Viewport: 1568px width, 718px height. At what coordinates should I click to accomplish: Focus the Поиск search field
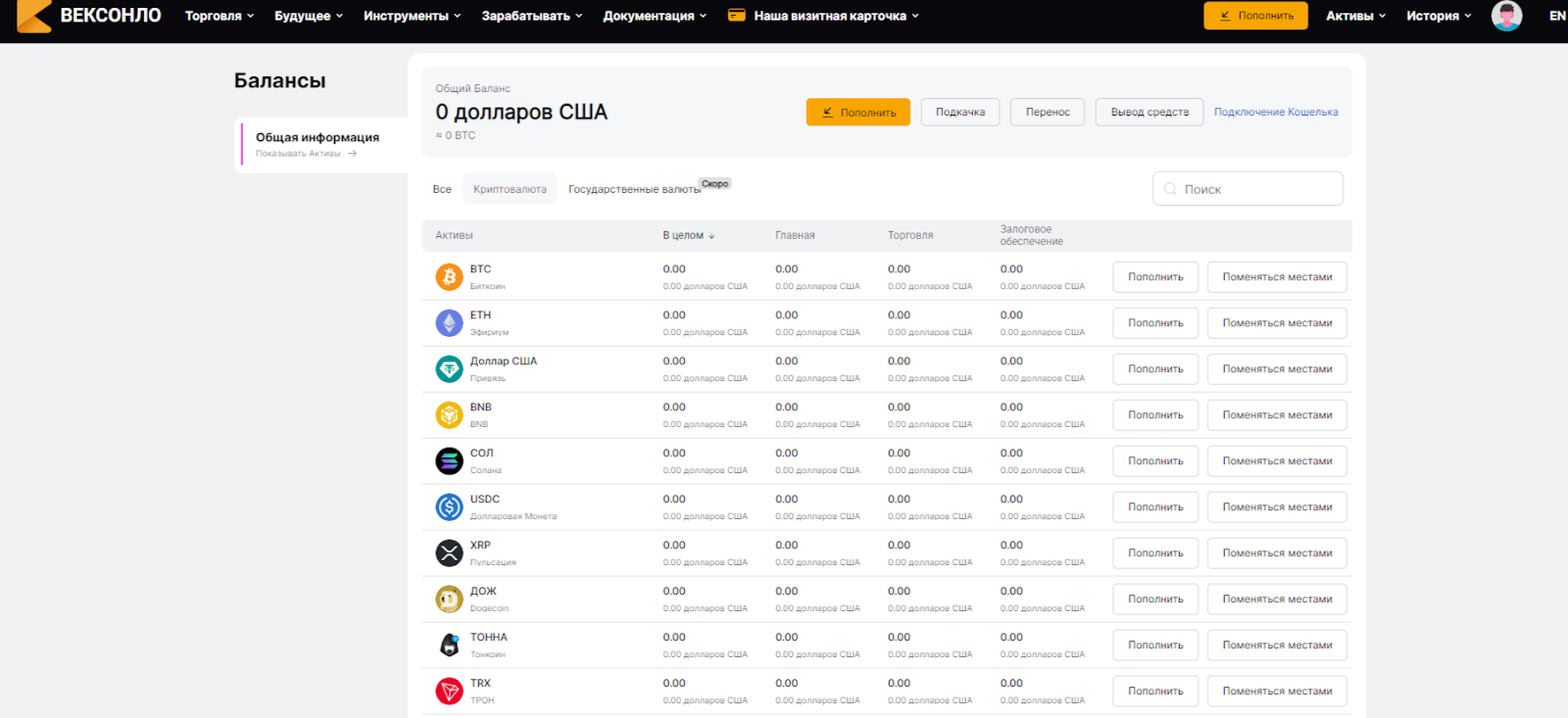click(x=1248, y=189)
